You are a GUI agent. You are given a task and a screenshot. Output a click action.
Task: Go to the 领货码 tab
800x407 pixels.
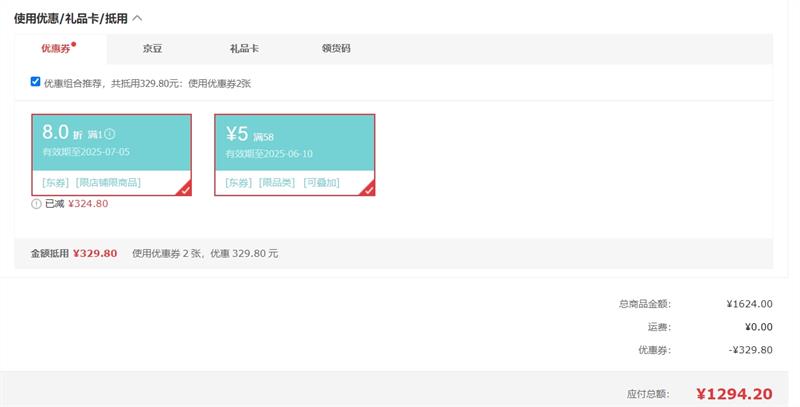point(336,48)
